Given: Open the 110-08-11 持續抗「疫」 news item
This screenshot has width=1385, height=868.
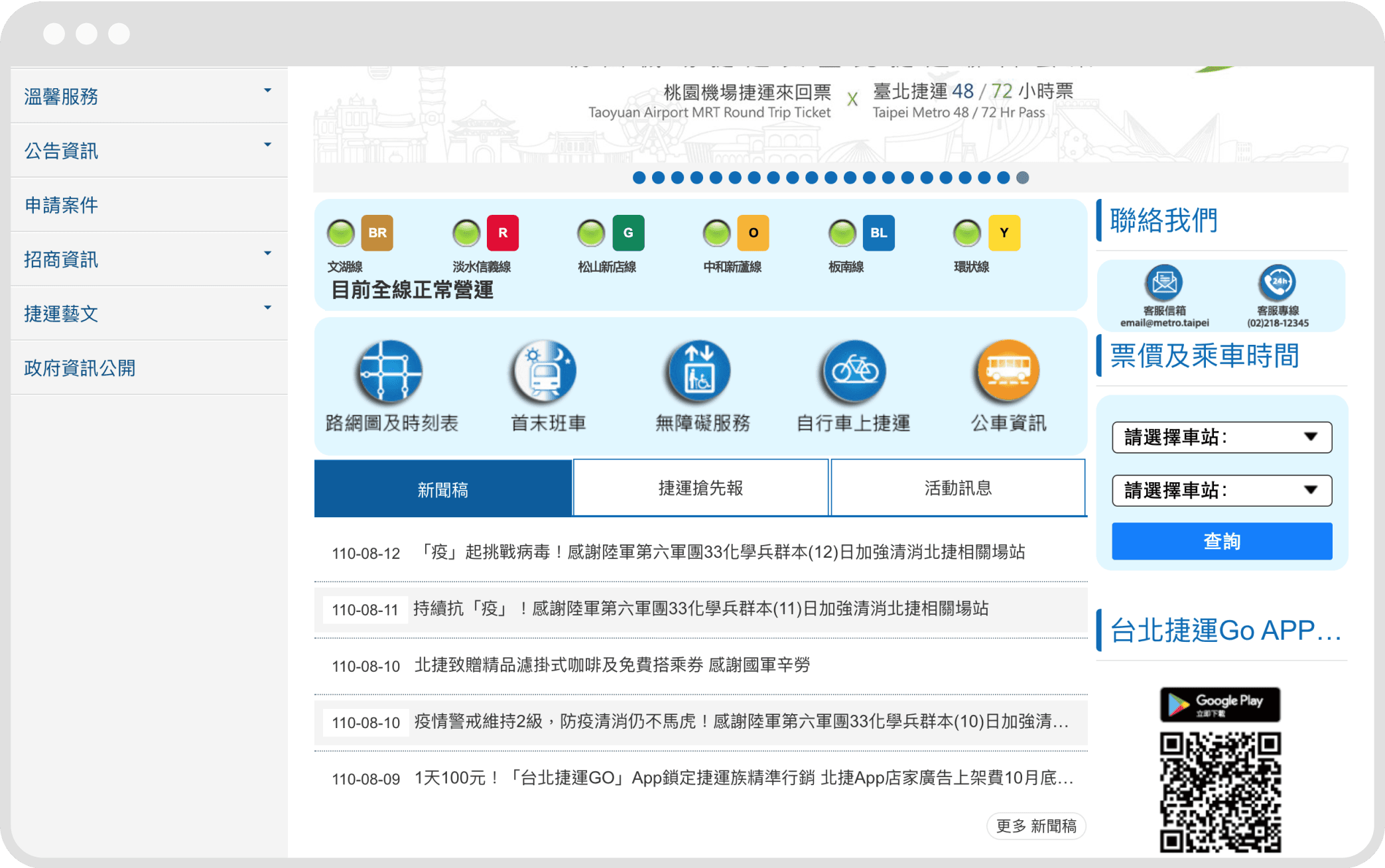Looking at the screenshot, I should [701, 609].
